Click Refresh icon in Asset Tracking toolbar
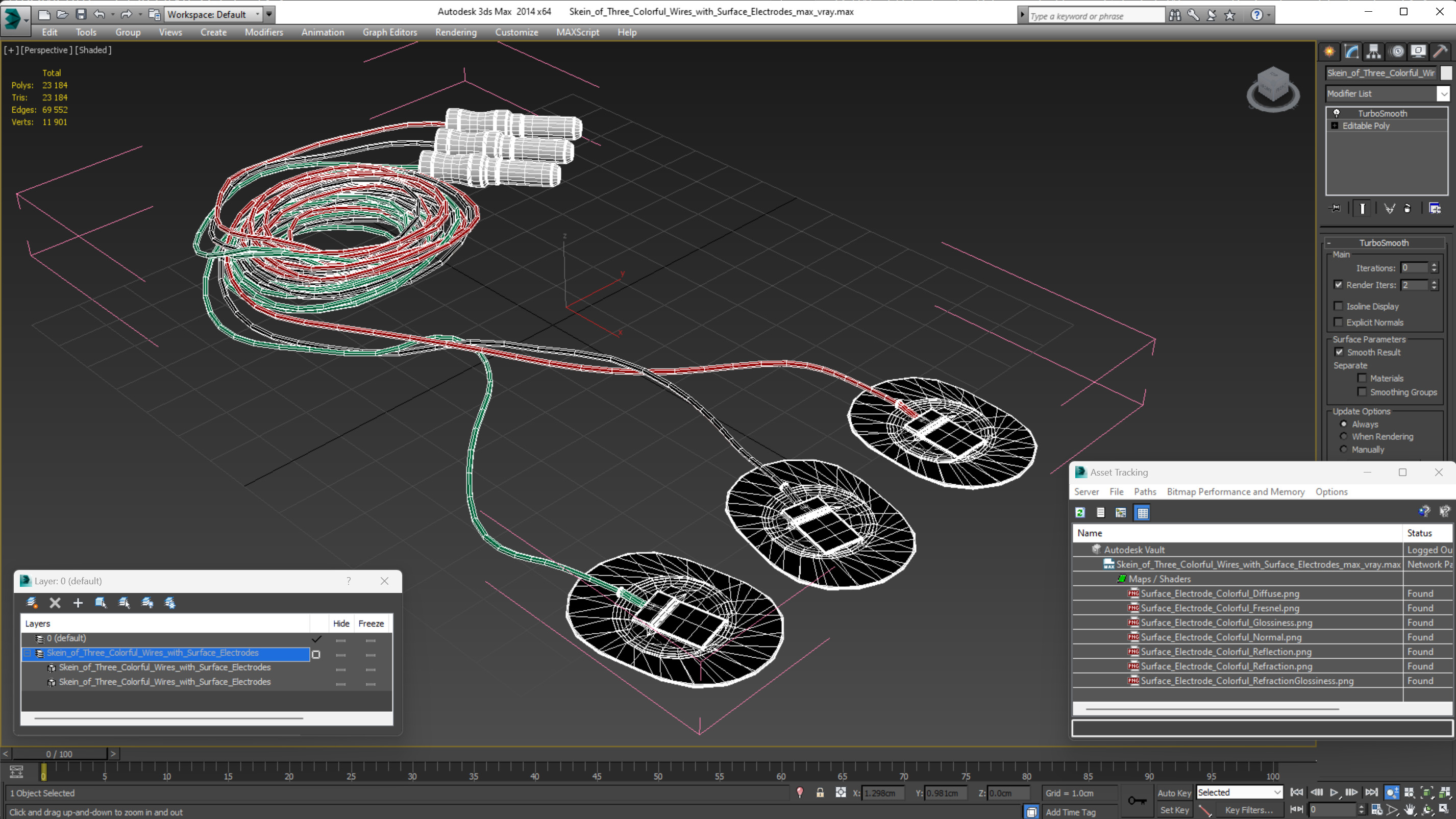Viewport: 1456px width, 819px height. (1080, 513)
